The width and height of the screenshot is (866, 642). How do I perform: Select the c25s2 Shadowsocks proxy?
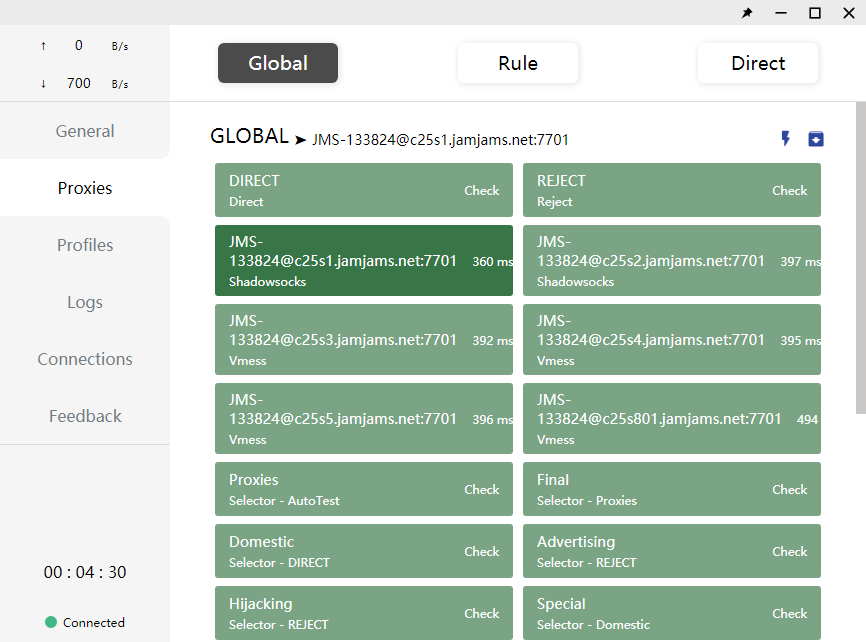click(x=671, y=260)
